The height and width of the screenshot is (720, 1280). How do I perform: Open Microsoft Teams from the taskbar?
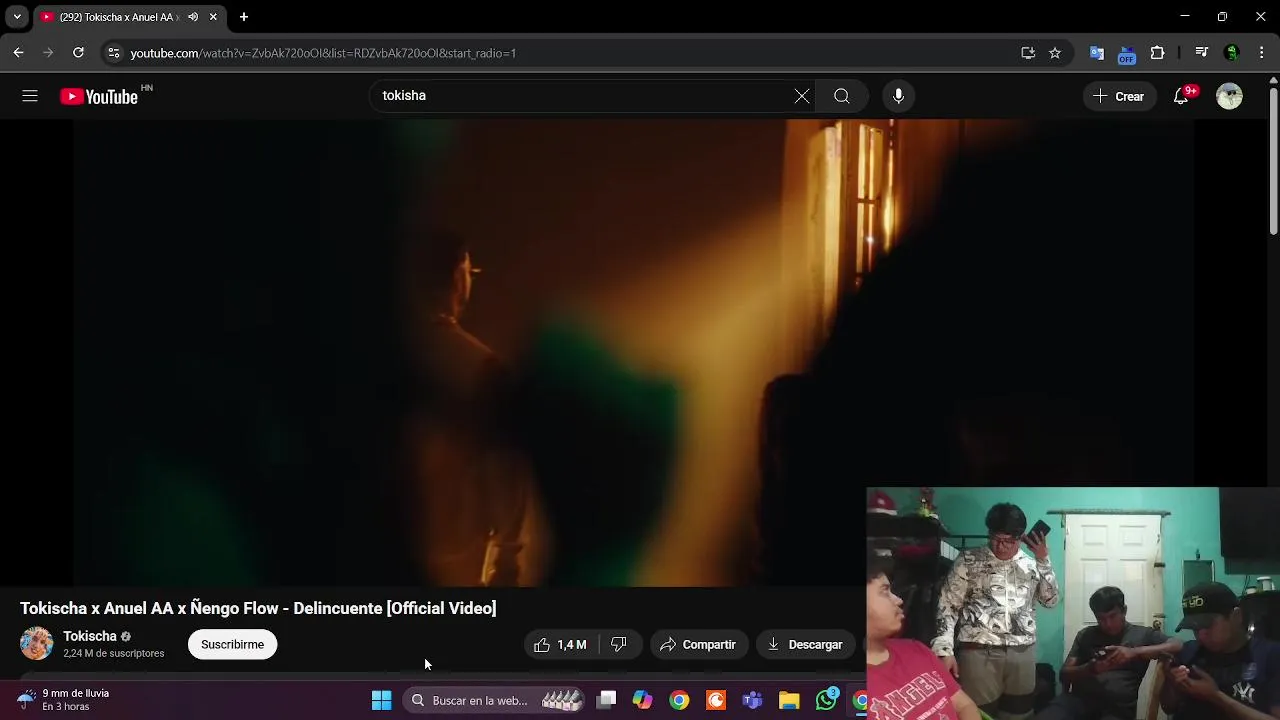(752, 700)
